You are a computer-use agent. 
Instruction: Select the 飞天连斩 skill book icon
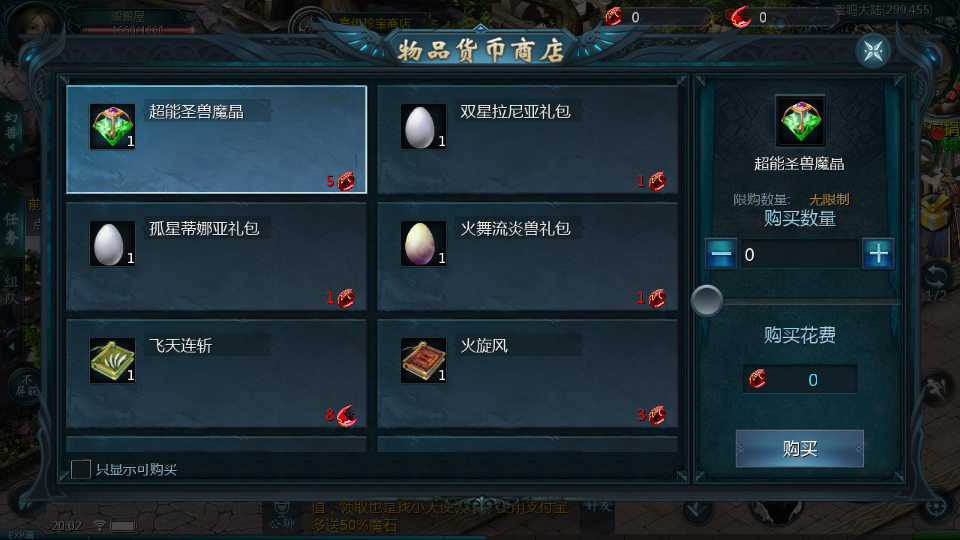click(112, 361)
